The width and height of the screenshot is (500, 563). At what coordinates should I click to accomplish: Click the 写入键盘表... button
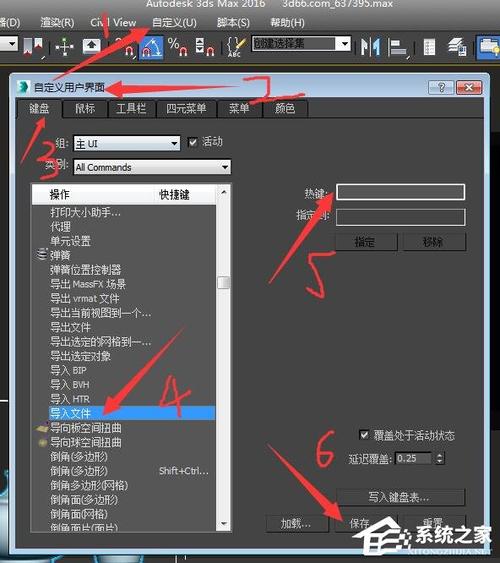point(400,497)
